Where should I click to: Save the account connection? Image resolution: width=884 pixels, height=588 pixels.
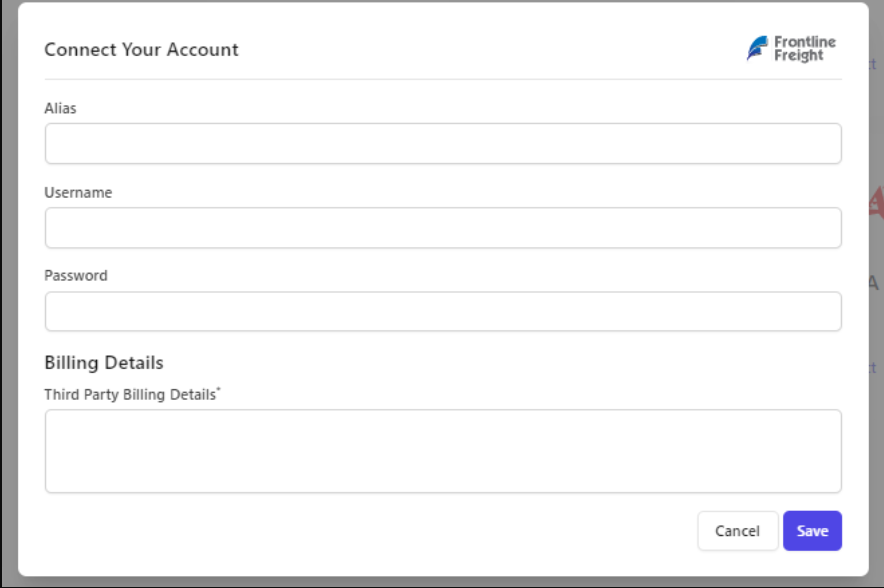point(812,530)
